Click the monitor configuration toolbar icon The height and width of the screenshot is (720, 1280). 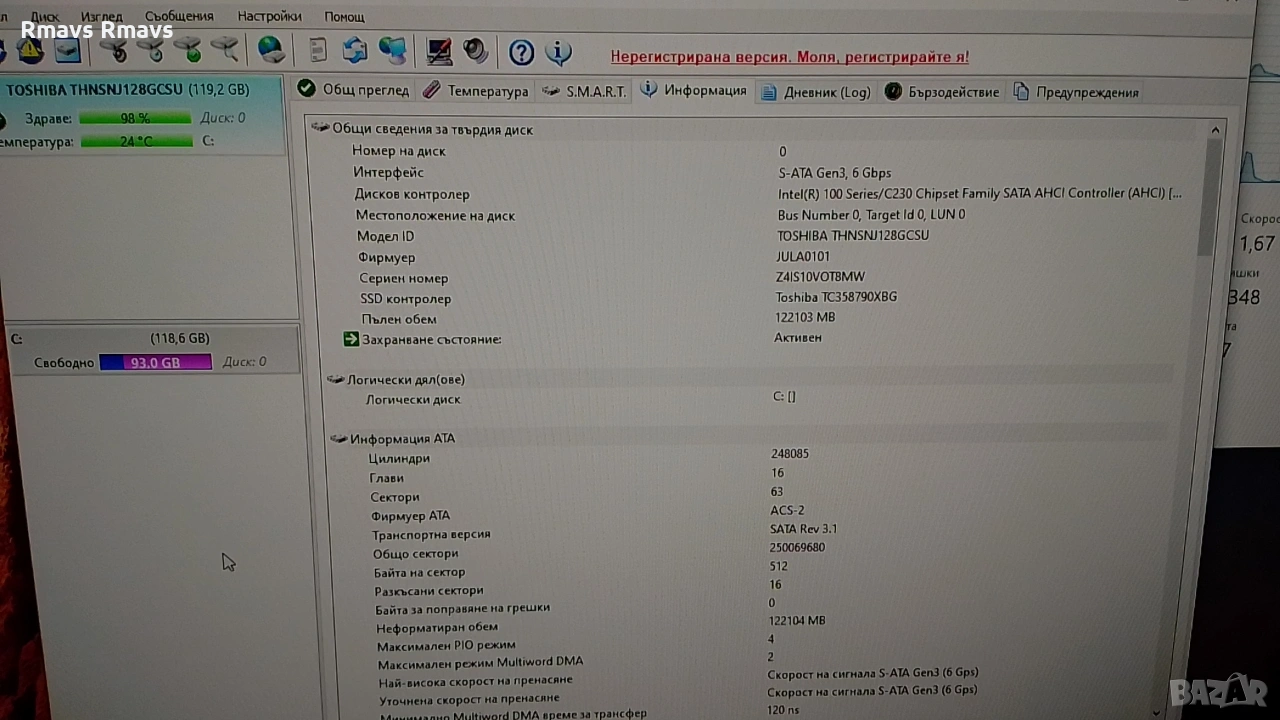(x=439, y=50)
